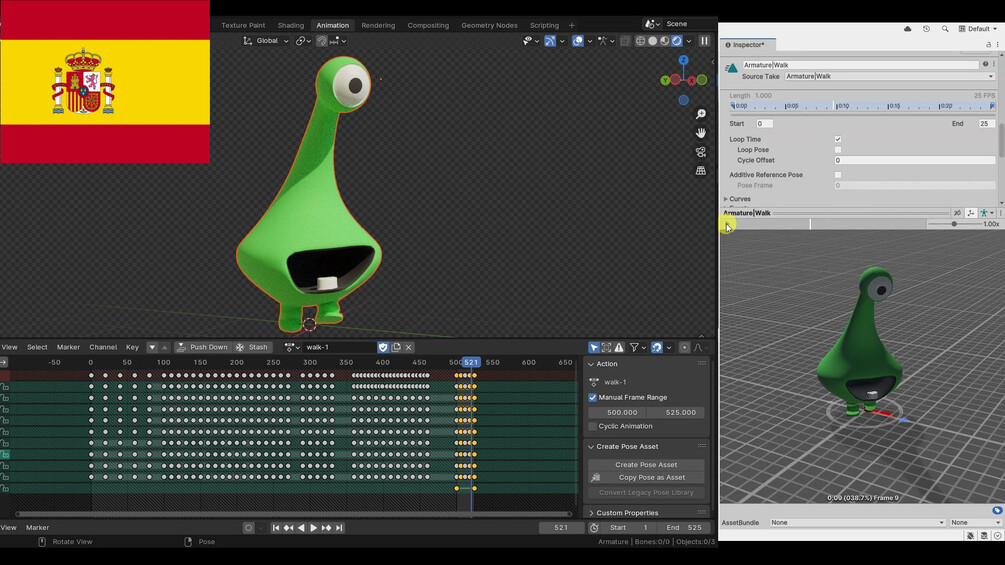
Task: Select rendered viewport shading mode
Action: click(677, 40)
